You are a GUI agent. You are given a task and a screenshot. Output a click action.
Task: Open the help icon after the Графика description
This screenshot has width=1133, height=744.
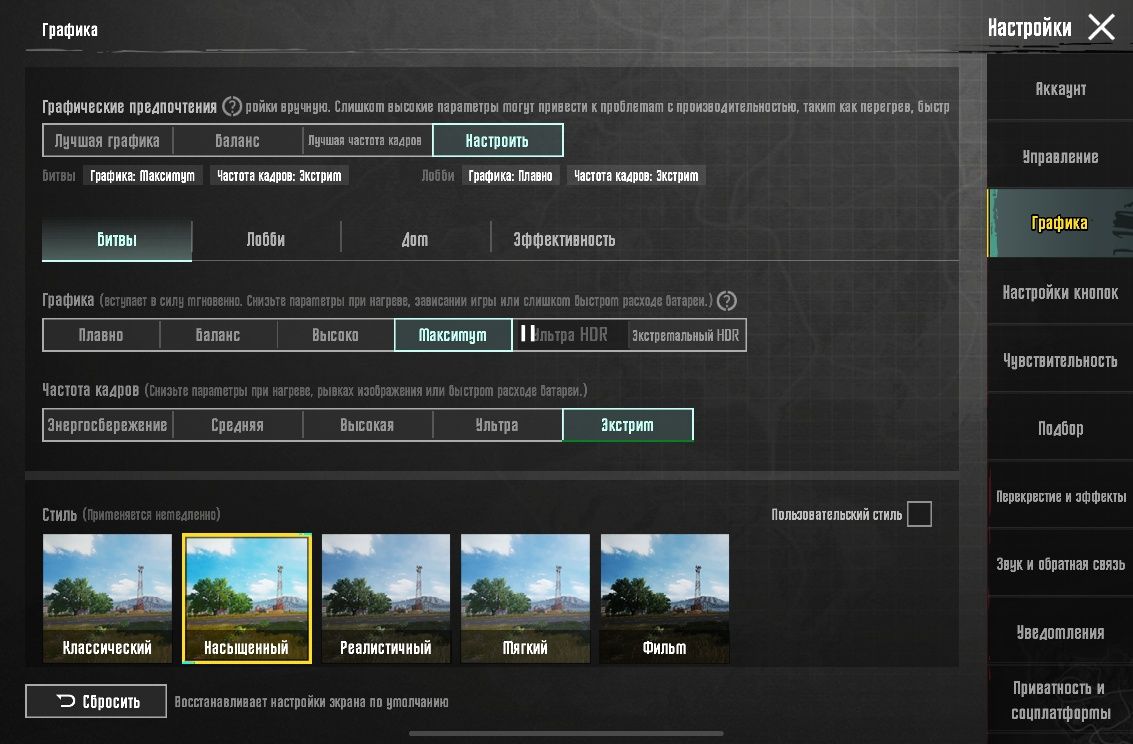click(727, 300)
